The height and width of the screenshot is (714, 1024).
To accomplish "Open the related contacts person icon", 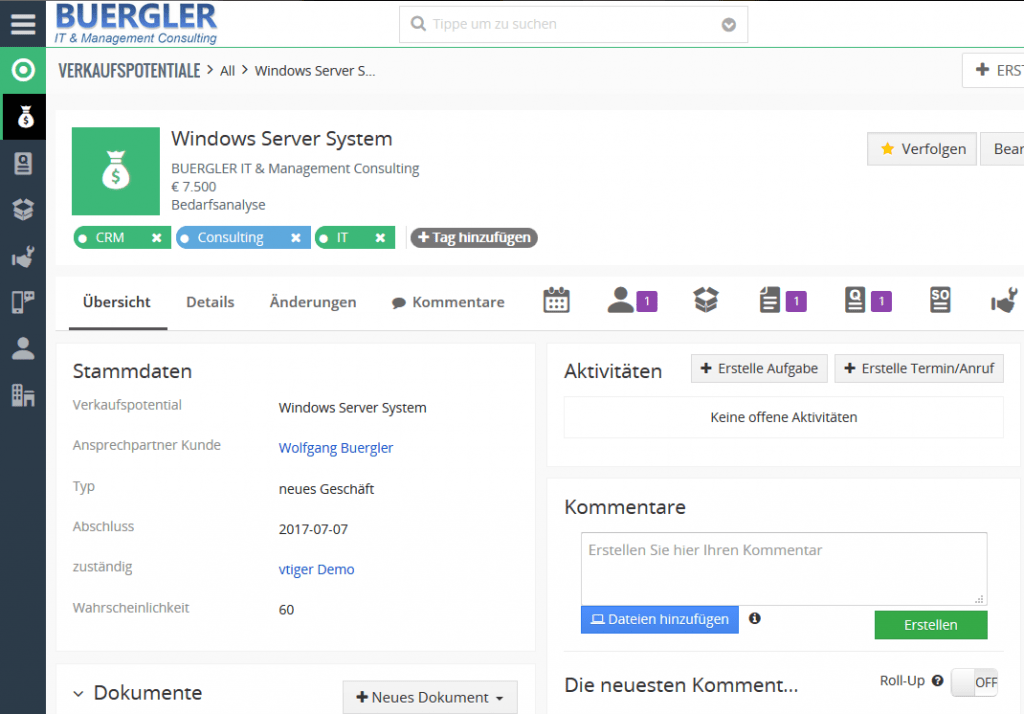I will pos(621,300).
